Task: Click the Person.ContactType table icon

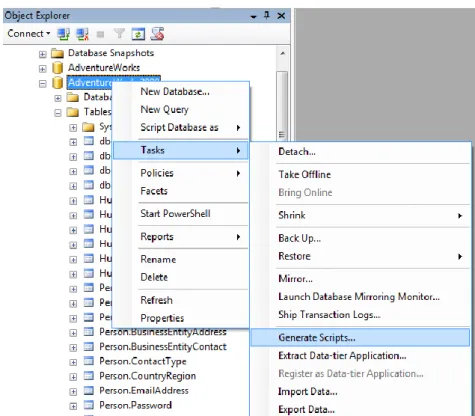Action: pos(88,361)
